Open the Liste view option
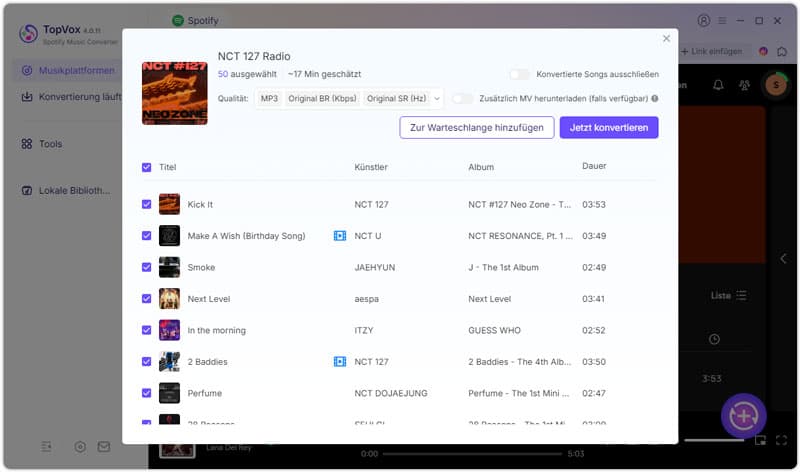800x472 pixels. (729, 296)
